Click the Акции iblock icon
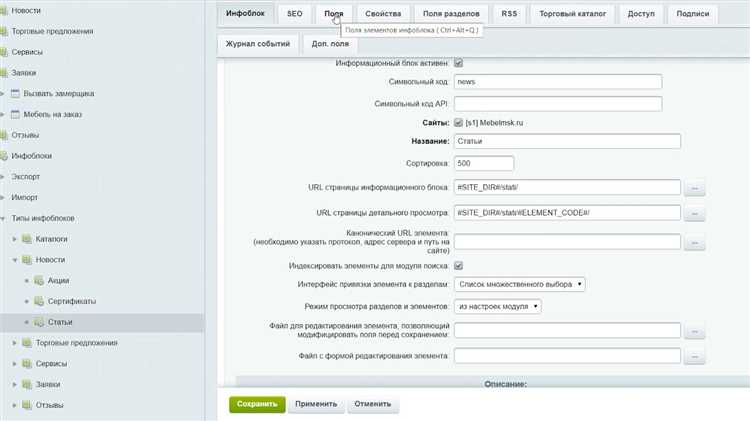The image size is (750, 421). tap(39, 280)
